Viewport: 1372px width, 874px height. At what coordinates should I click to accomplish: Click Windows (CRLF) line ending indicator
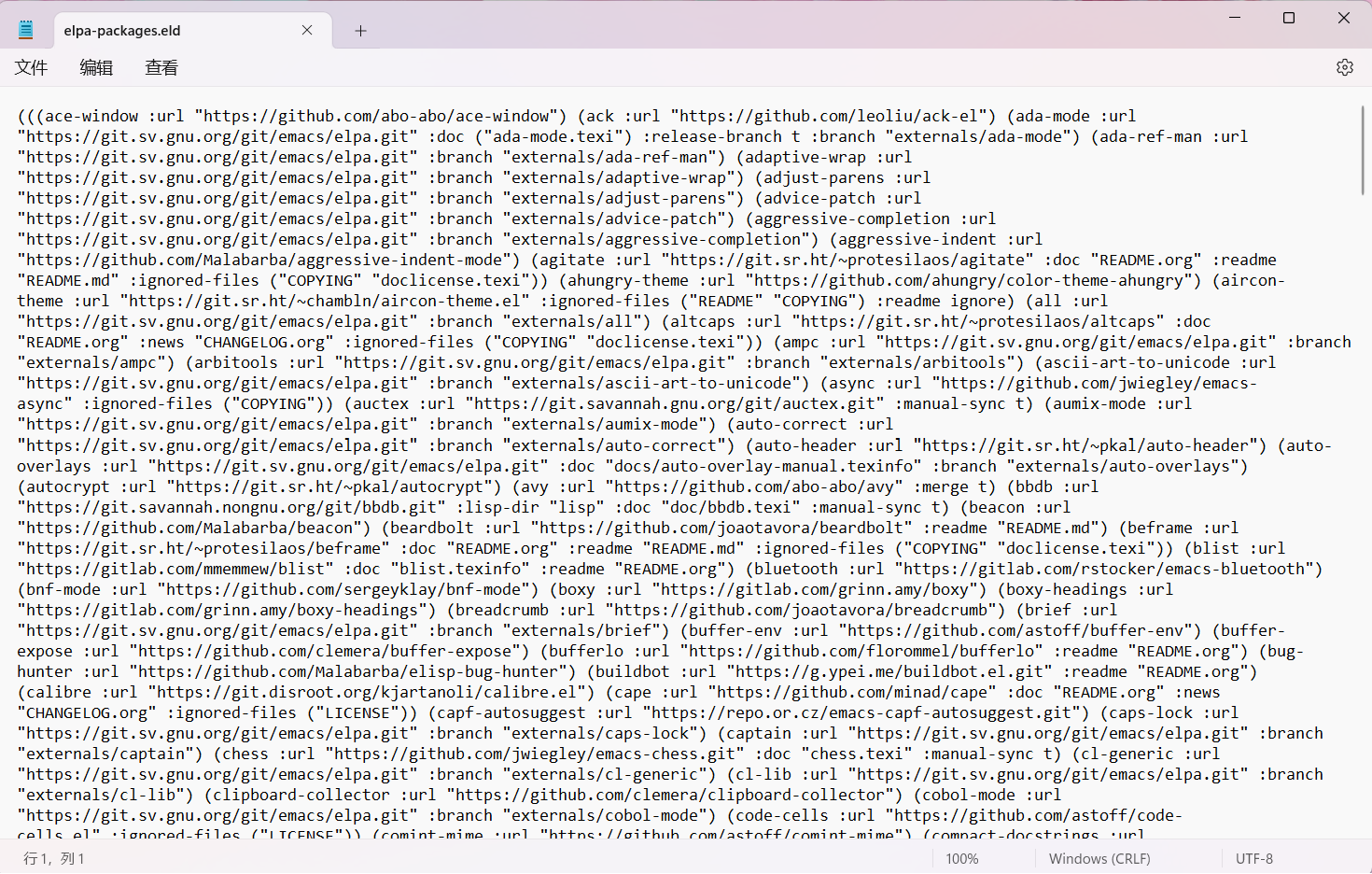[x=1099, y=858]
